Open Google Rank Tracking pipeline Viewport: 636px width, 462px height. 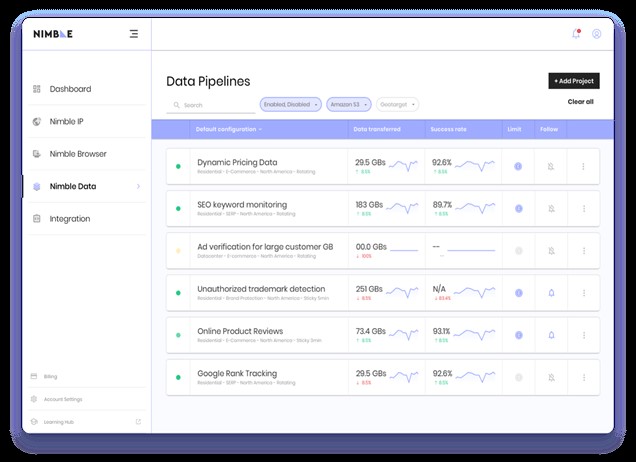click(x=237, y=373)
